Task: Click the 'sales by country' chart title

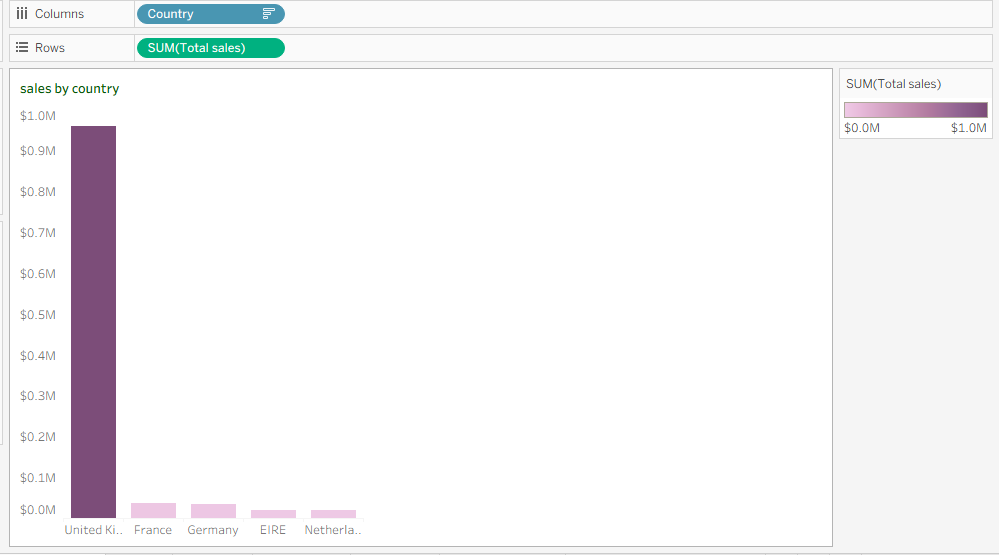Action: [69, 89]
